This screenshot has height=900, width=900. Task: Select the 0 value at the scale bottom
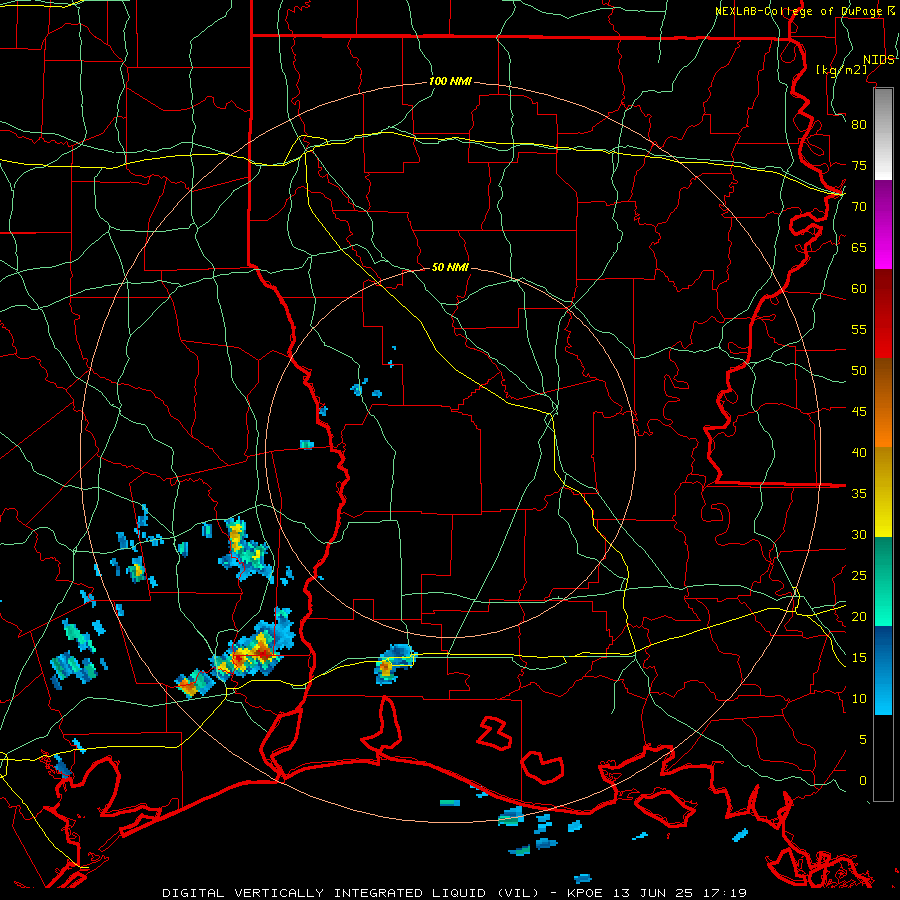863,781
